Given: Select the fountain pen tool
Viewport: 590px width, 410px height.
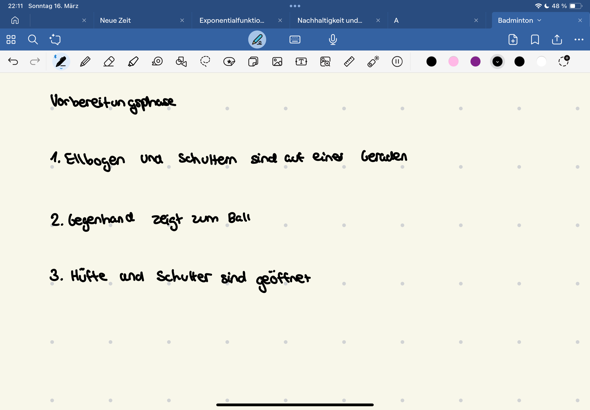Looking at the screenshot, I should 61,62.
